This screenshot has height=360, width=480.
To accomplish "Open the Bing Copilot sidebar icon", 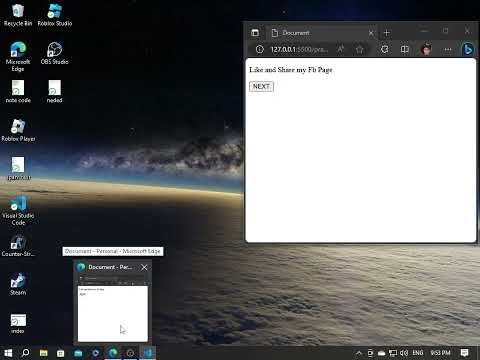I will point(468,50).
